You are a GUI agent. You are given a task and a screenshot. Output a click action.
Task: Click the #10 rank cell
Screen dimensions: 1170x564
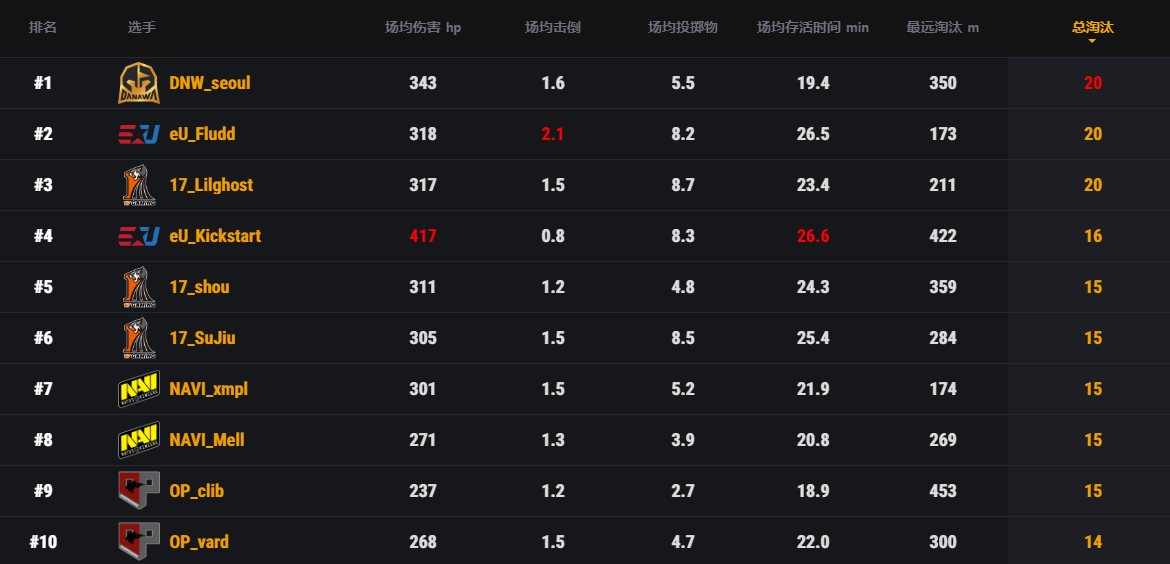coord(43,542)
